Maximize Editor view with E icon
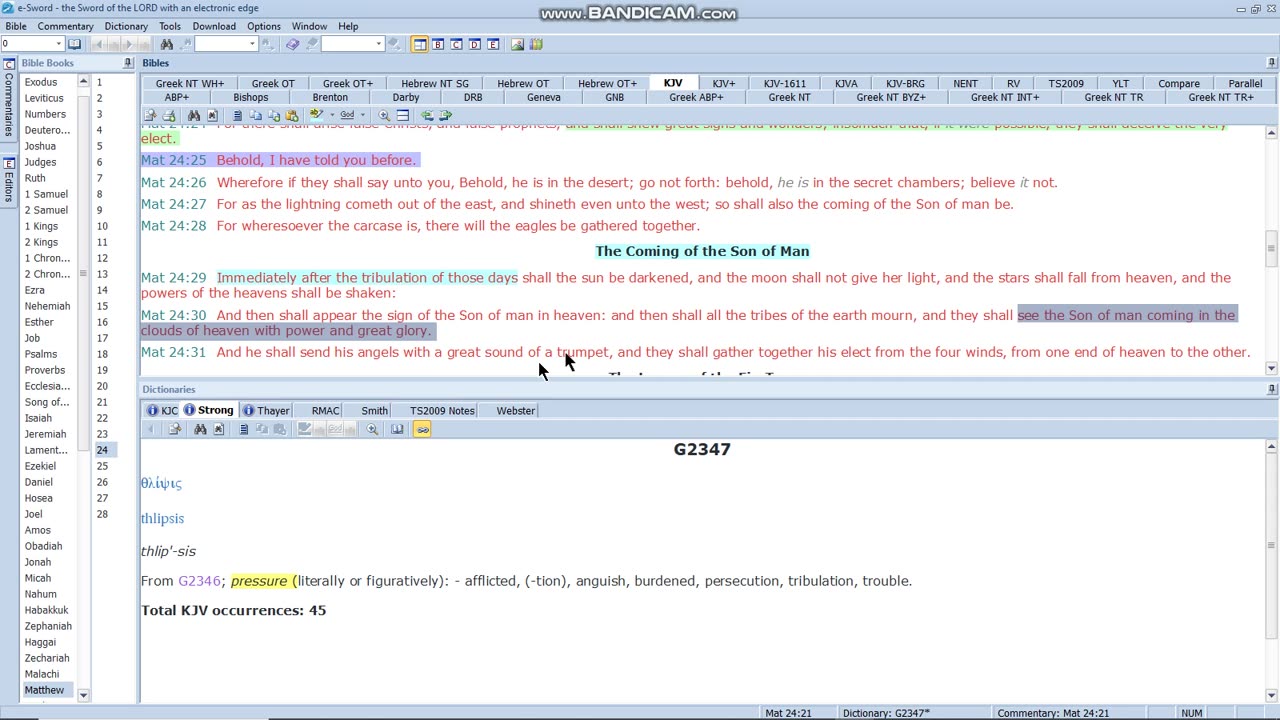The width and height of the screenshot is (1280, 720). pos(493,44)
